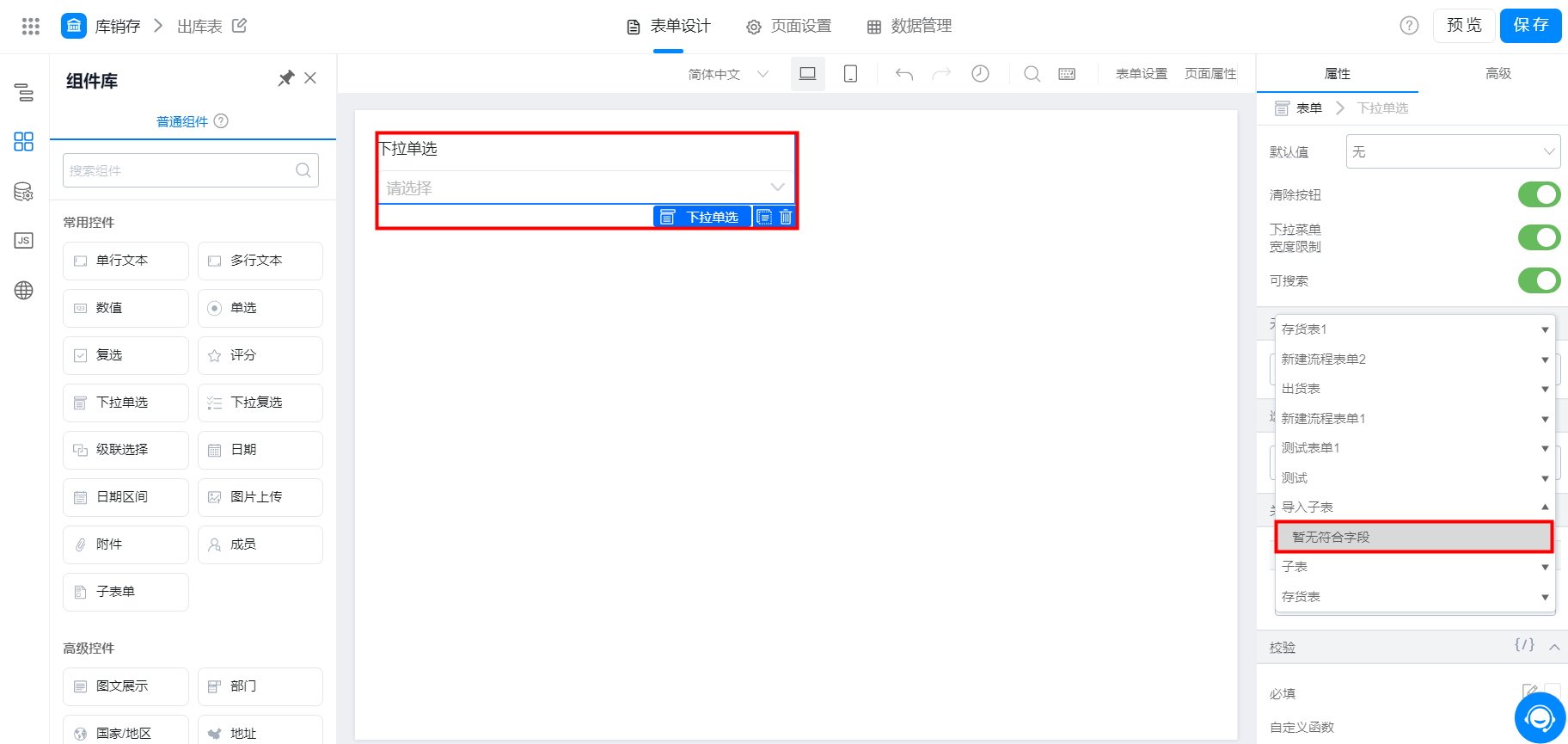Open outline tree icon in left sidebar
The image size is (1568, 744).
tap(24, 92)
